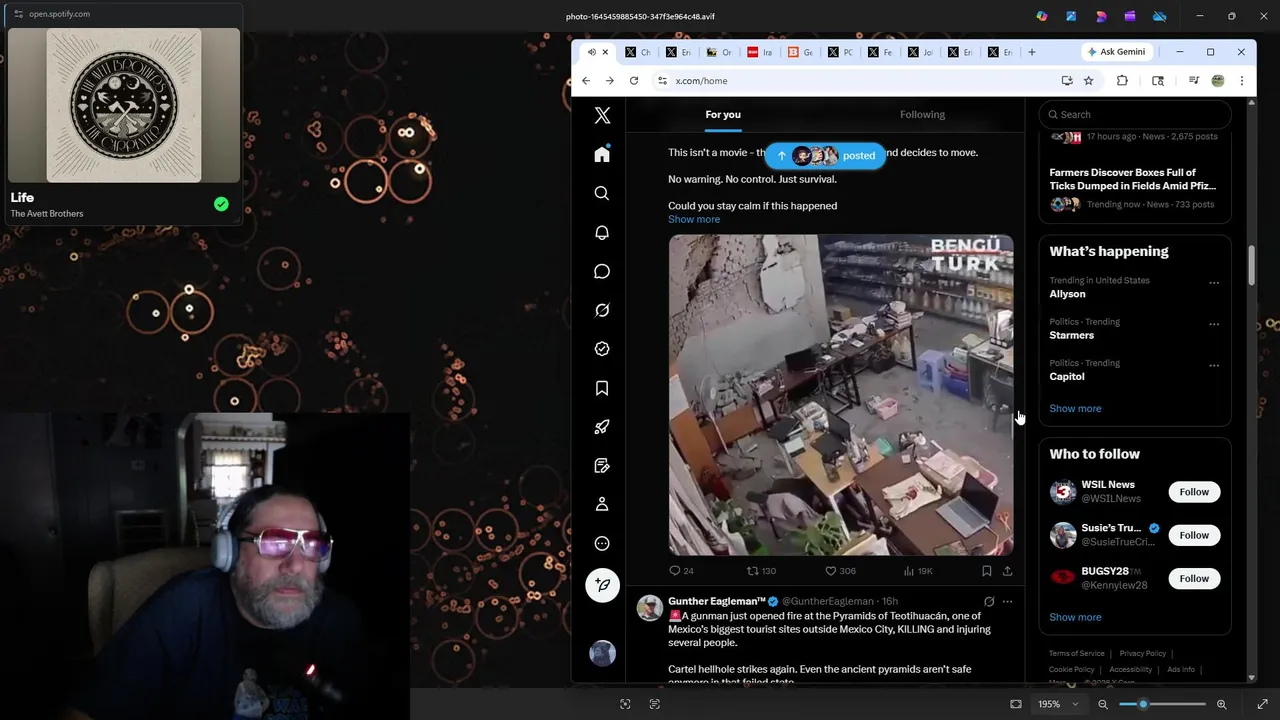Install app icon in address bar
This screenshot has width=1280, height=720.
pyautogui.click(x=1067, y=81)
